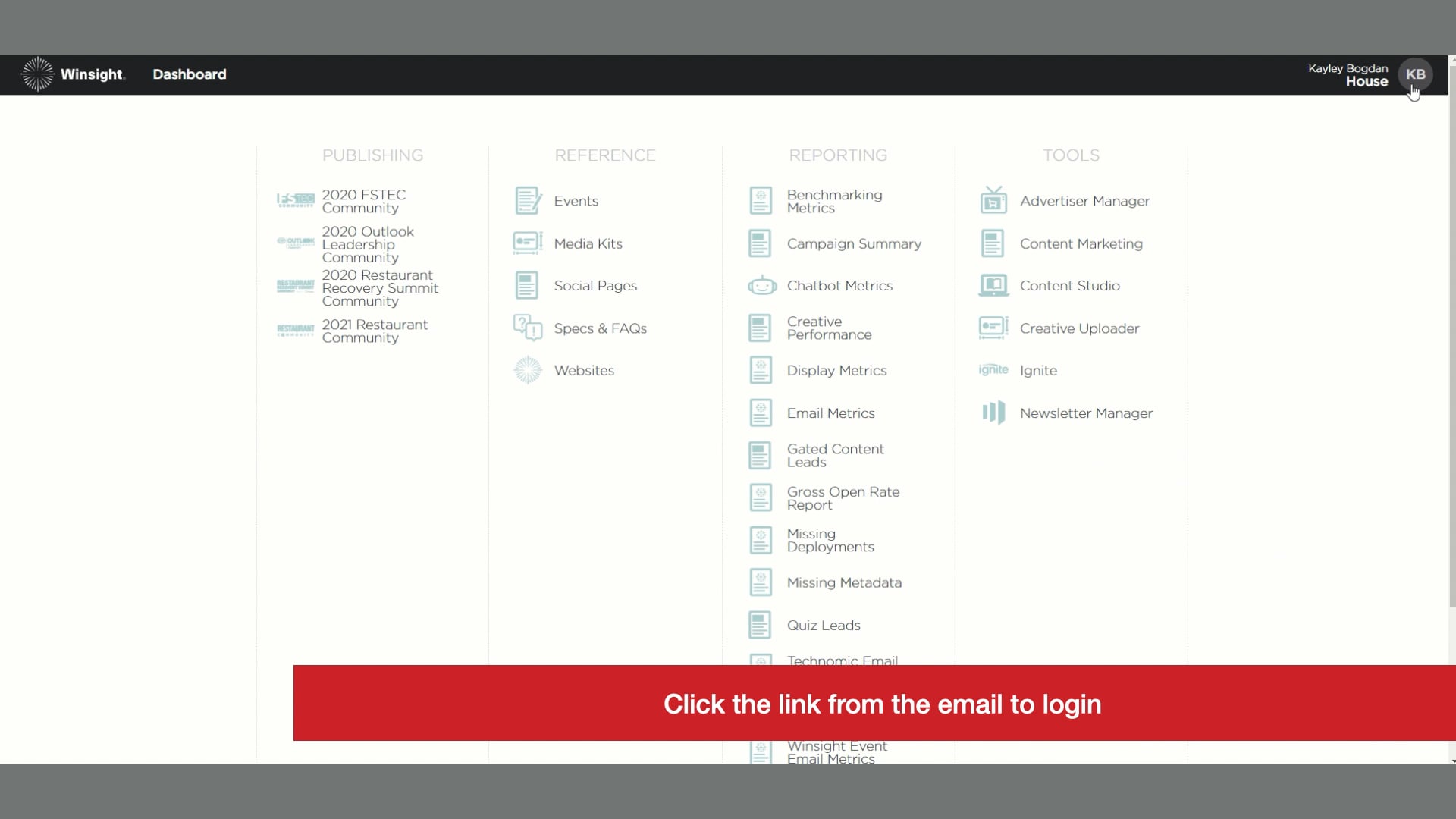Image resolution: width=1456 pixels, height=819 pixels.
Task: Open the Gross Open Rate Report link
Action: tap(843, 498)
